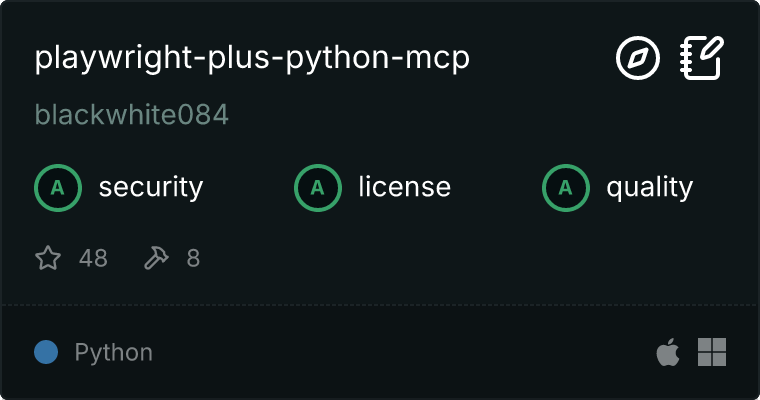Click the Python language label
This screenshot has width=760, height=400.
pyautogui.click(x=113, y=352)
